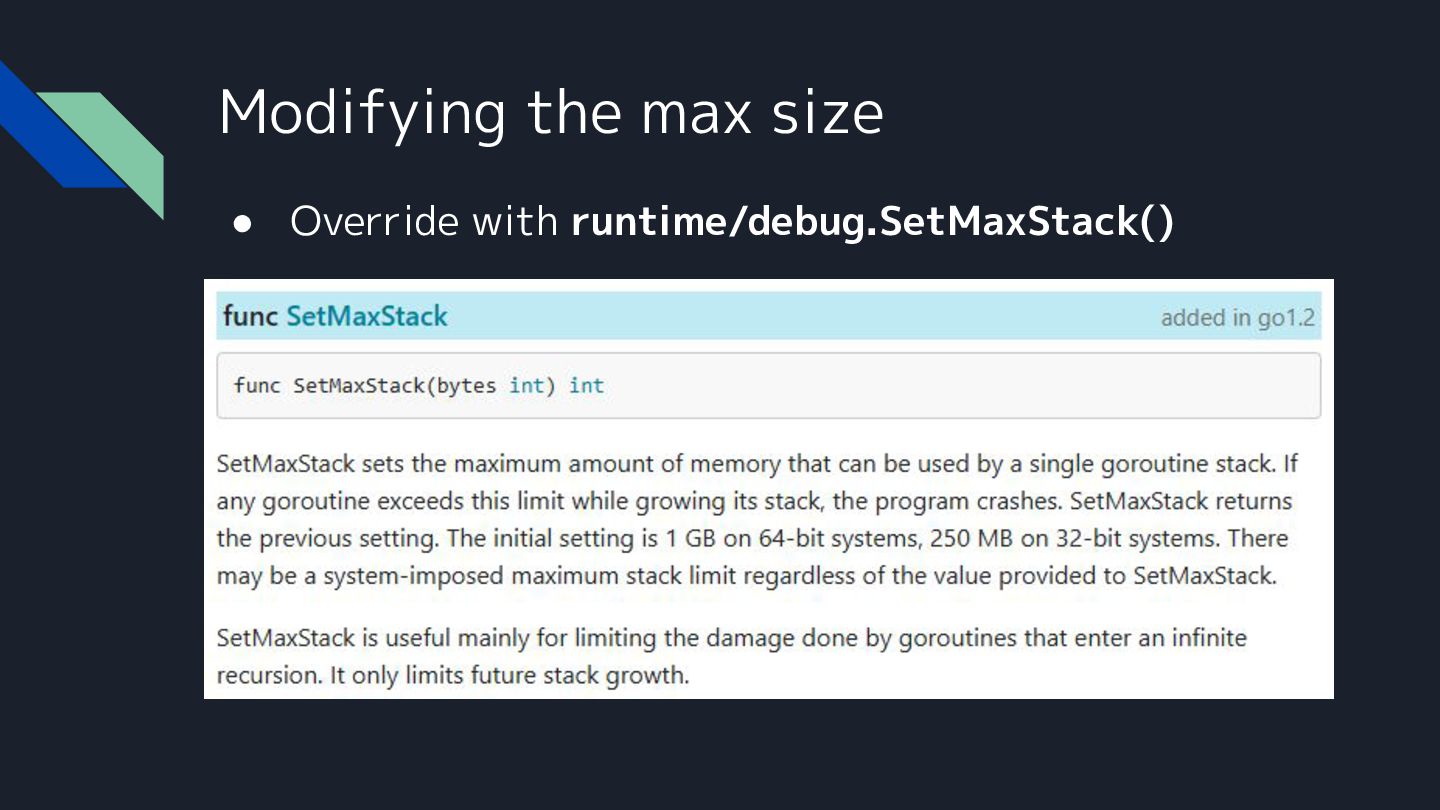Click the "Override with" text
1440x810 pixels.
pos(424,222)
